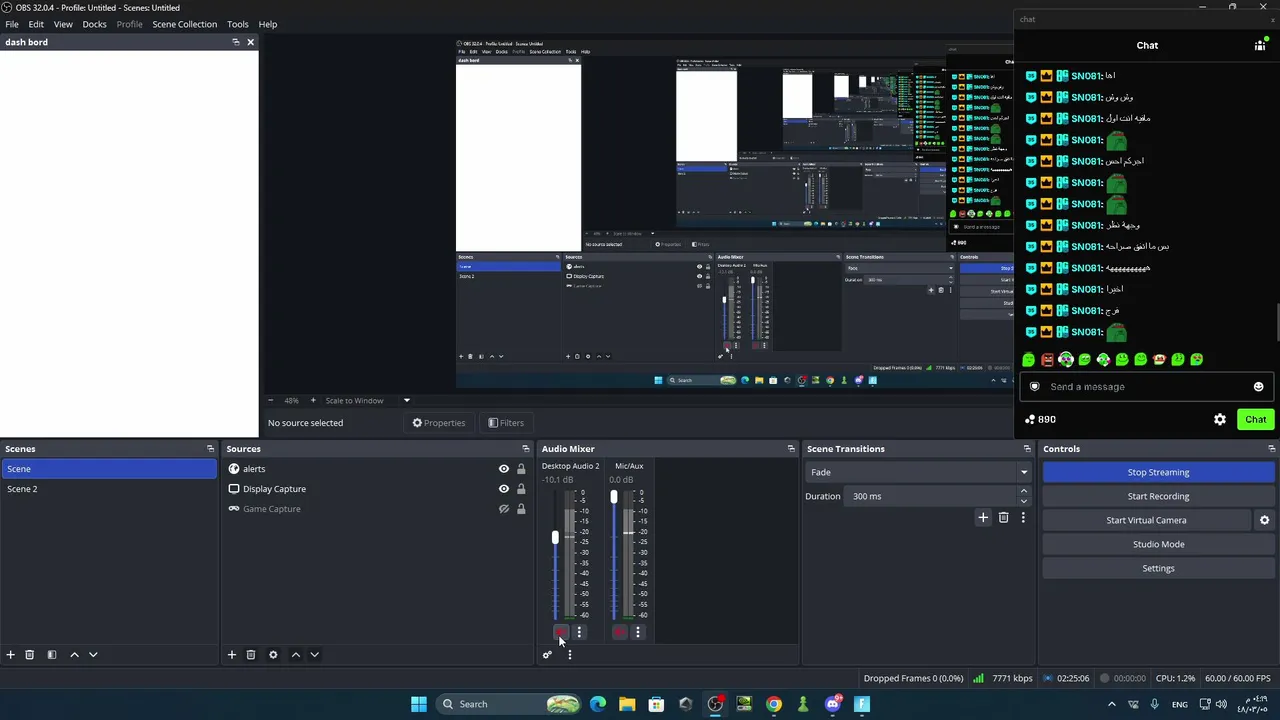Open the View menu
This screenshot has width=1280, height=720.
pyautogui.click(x=63, y=24)
